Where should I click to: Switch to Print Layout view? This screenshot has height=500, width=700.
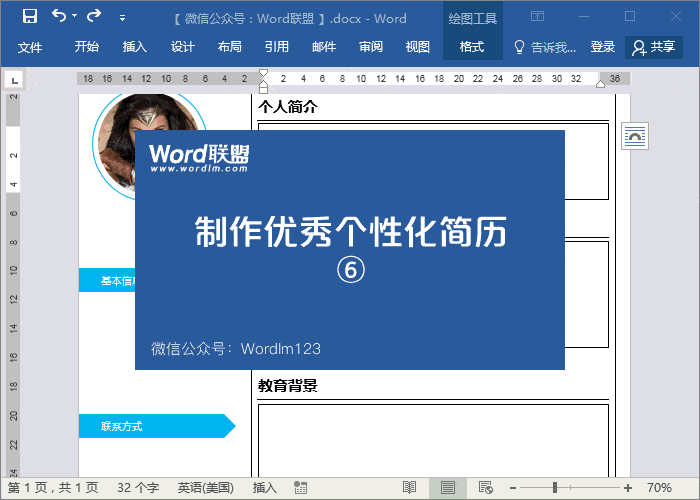[x=448, y=488]
